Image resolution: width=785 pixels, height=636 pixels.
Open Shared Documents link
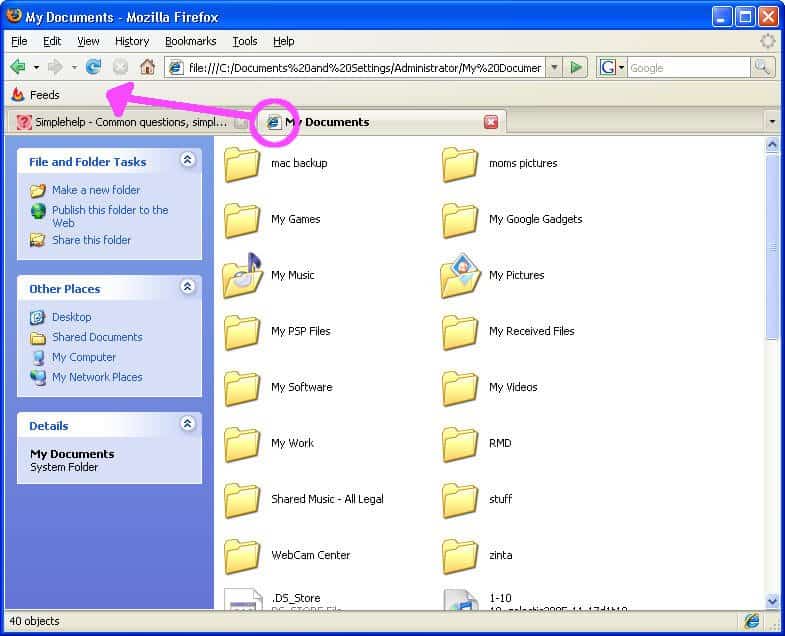click(x=97, y=338)
